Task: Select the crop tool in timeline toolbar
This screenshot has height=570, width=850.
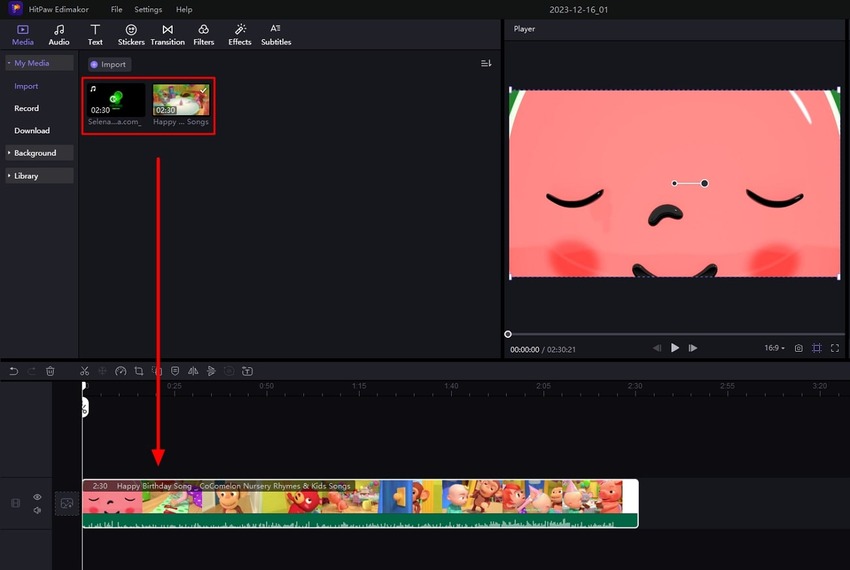Action: click(x=139, y=371)
